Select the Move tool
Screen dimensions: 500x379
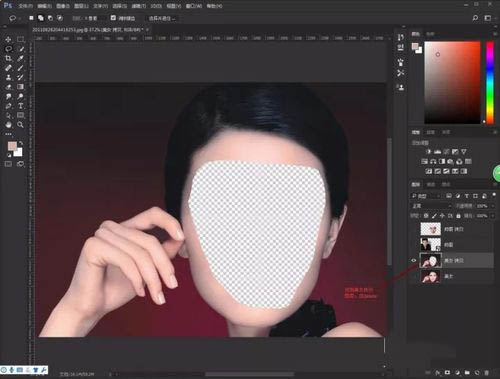point(8,39)
